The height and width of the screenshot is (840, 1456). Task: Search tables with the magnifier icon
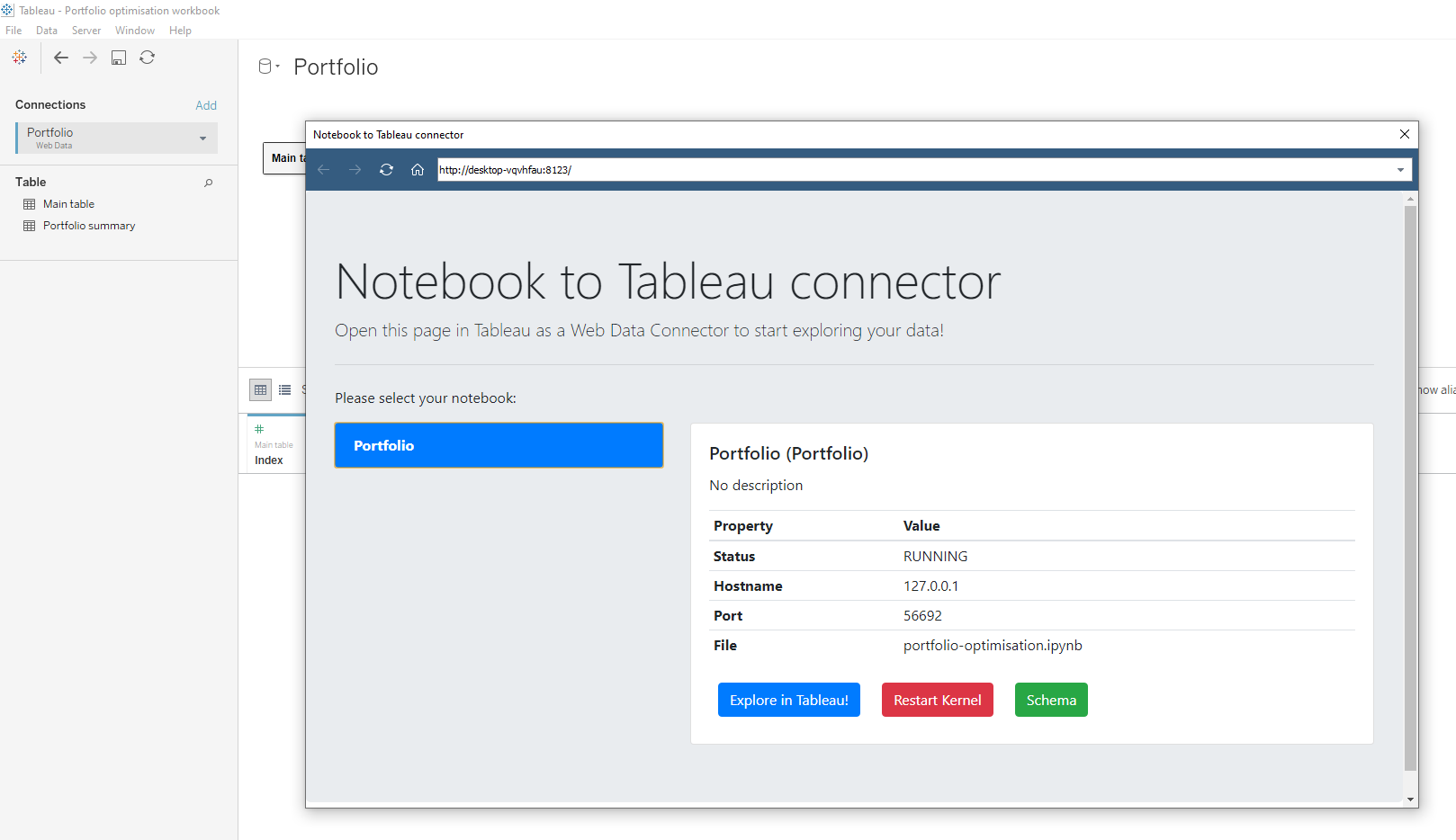209,183
